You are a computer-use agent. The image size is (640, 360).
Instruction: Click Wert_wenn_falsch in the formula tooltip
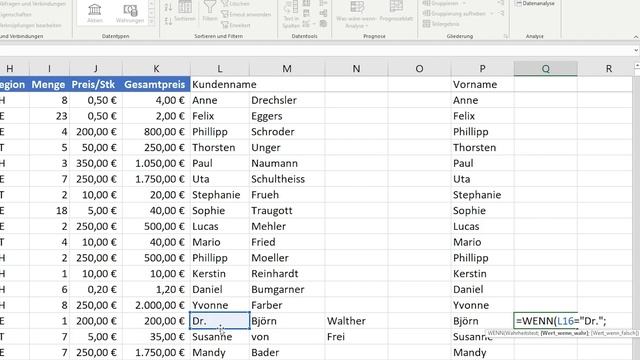pos(613,333)
